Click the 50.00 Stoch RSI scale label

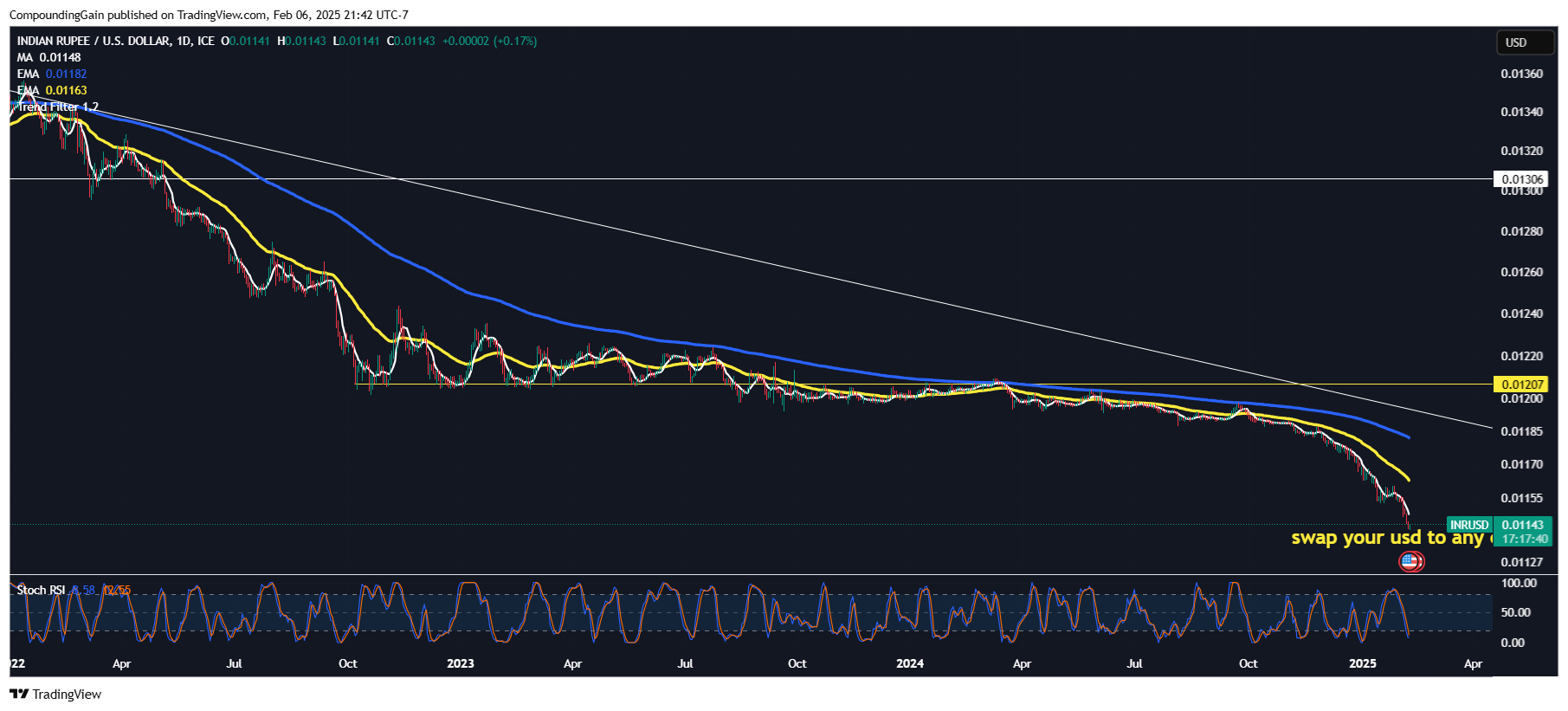pyautogui.click(x=1515, y=612)
